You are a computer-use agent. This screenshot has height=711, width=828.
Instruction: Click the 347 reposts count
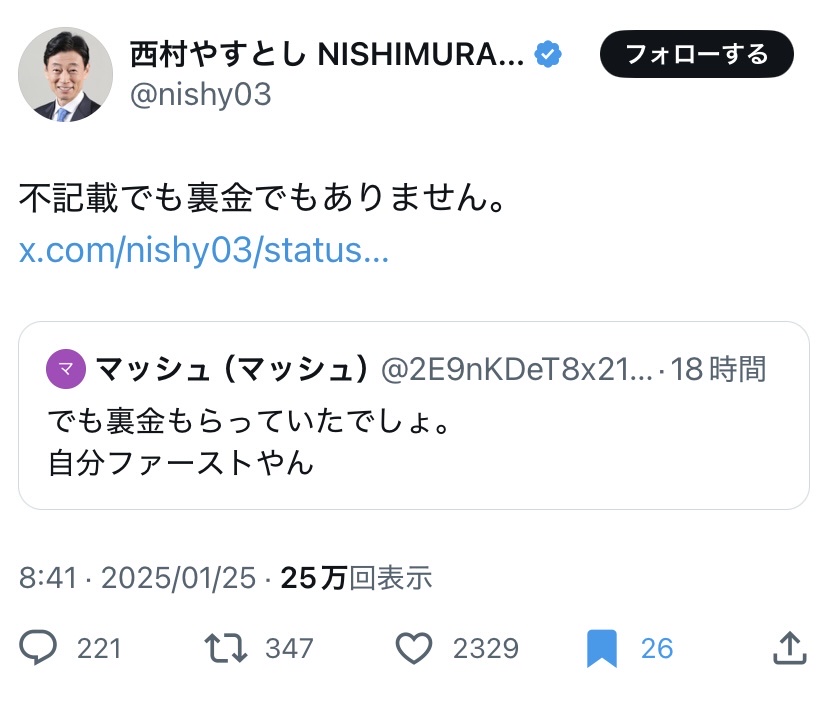(x=289, y=649)
